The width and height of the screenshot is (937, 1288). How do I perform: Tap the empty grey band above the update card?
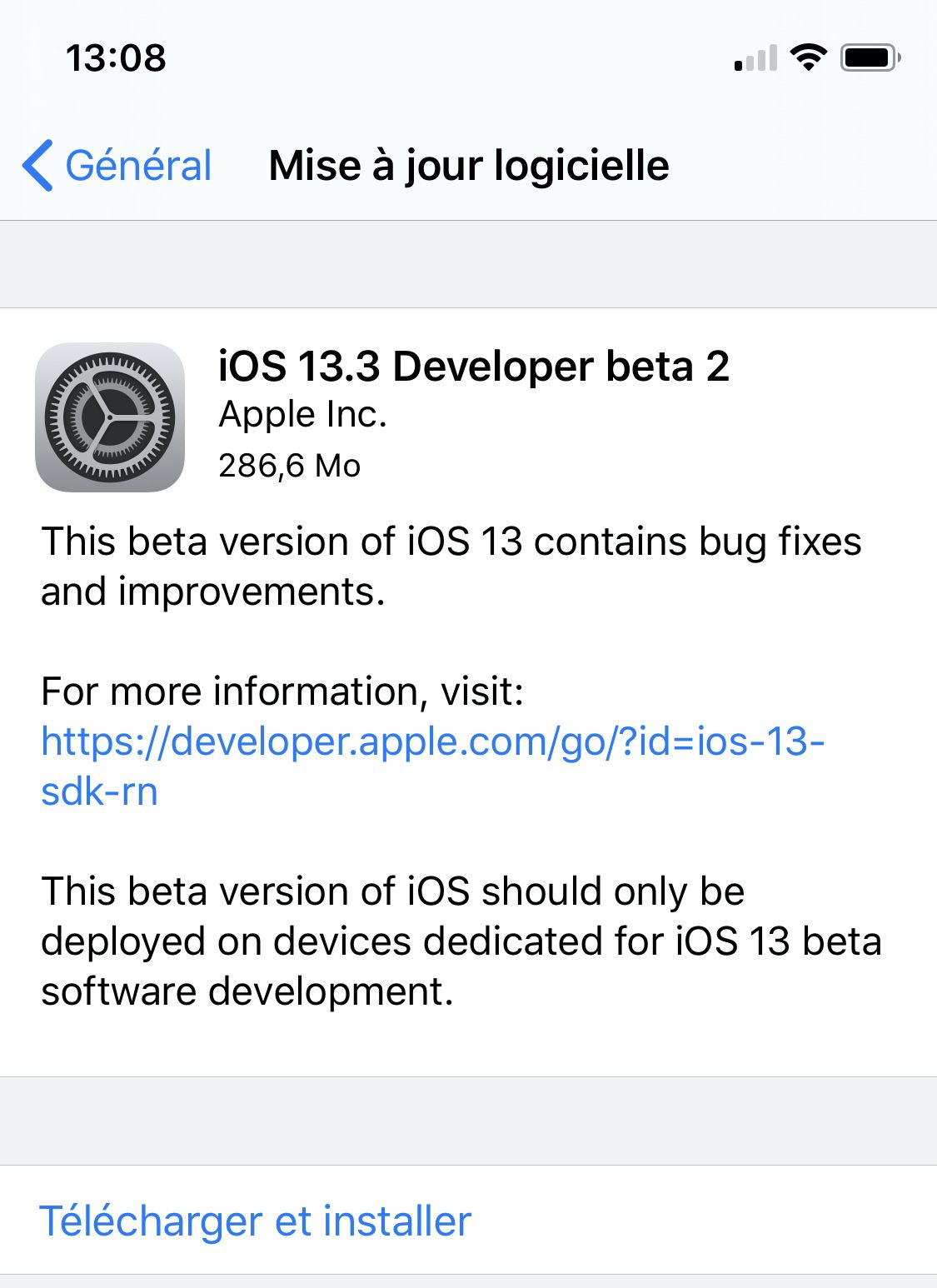[468, 262]
